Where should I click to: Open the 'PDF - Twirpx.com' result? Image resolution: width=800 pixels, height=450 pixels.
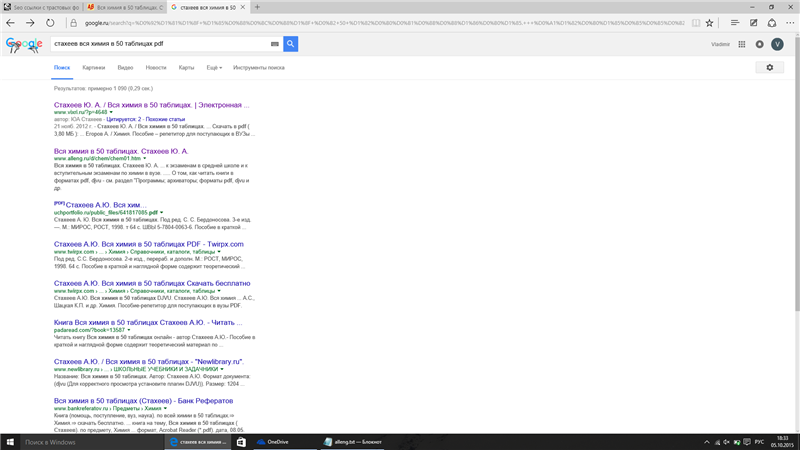coord(148,244)
